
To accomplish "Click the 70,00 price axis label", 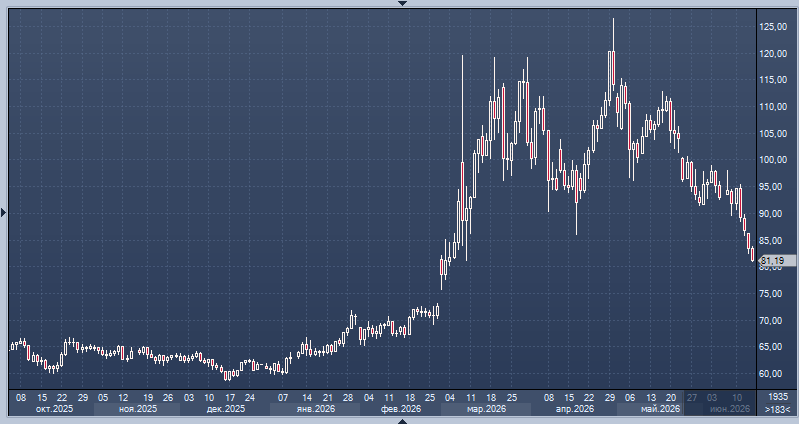I will (x=771, y=321).
